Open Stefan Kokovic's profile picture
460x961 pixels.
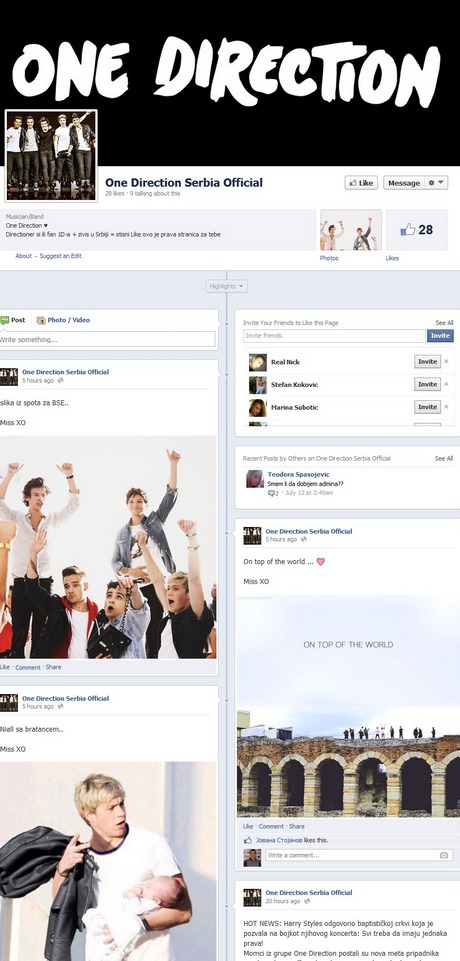(257, 385)
